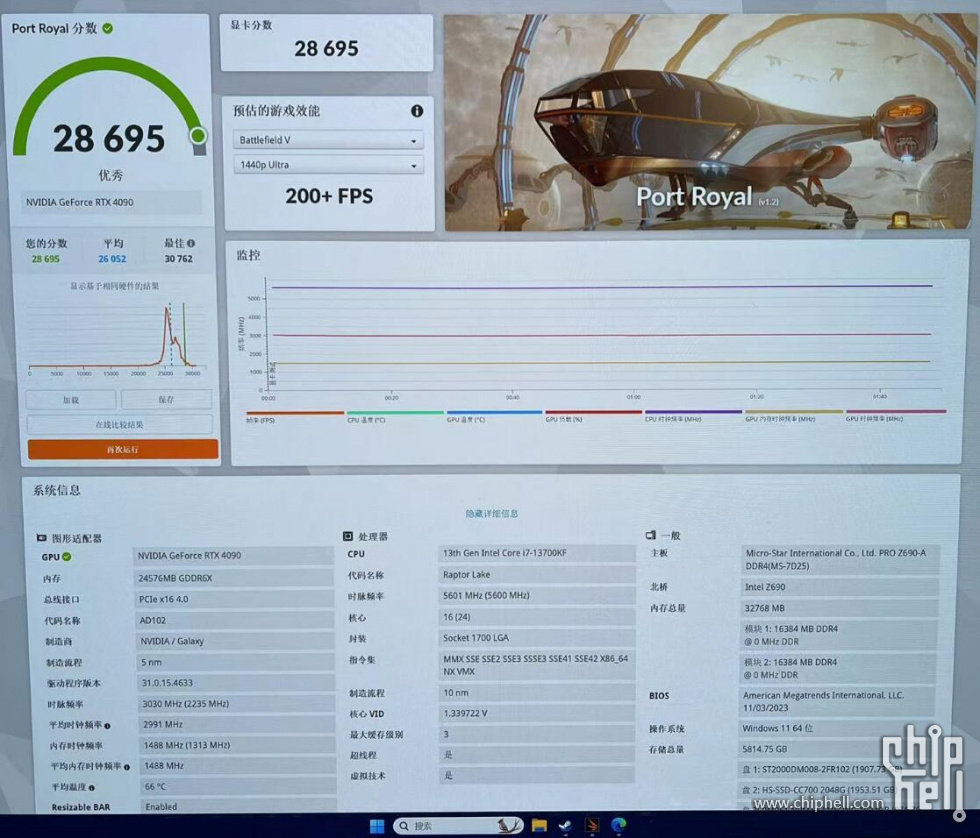Click the green validation check beside Port Royal 分数
980x838 pixels.
(108, 29)
